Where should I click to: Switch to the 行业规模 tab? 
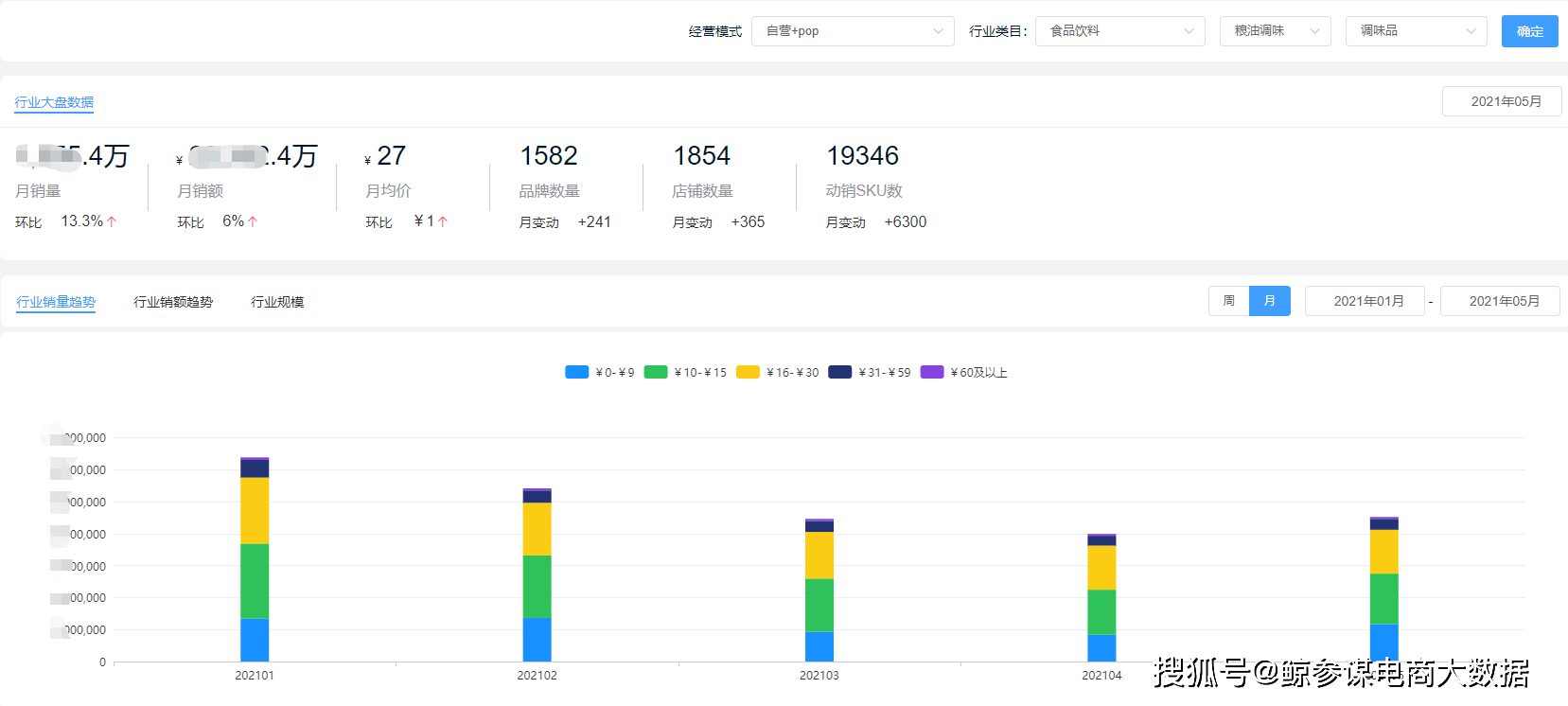(x=277, y=302)
